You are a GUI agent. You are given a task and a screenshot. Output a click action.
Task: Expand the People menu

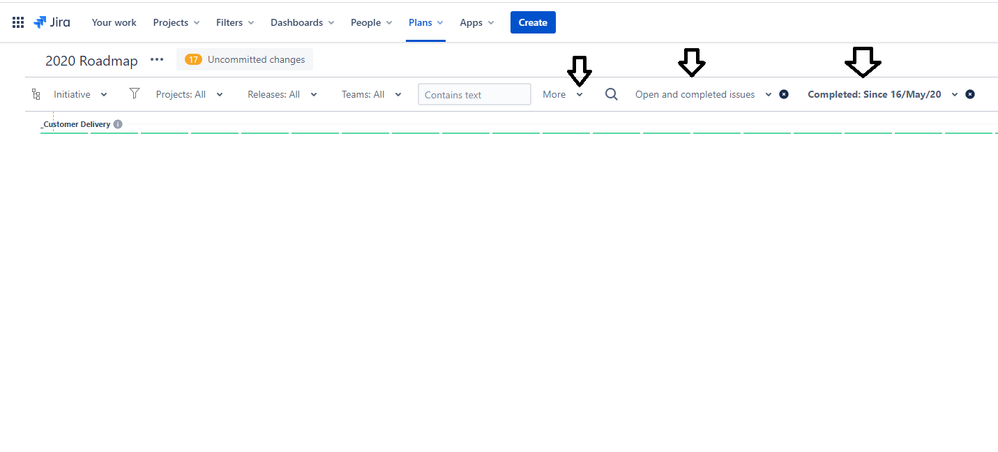371,22
